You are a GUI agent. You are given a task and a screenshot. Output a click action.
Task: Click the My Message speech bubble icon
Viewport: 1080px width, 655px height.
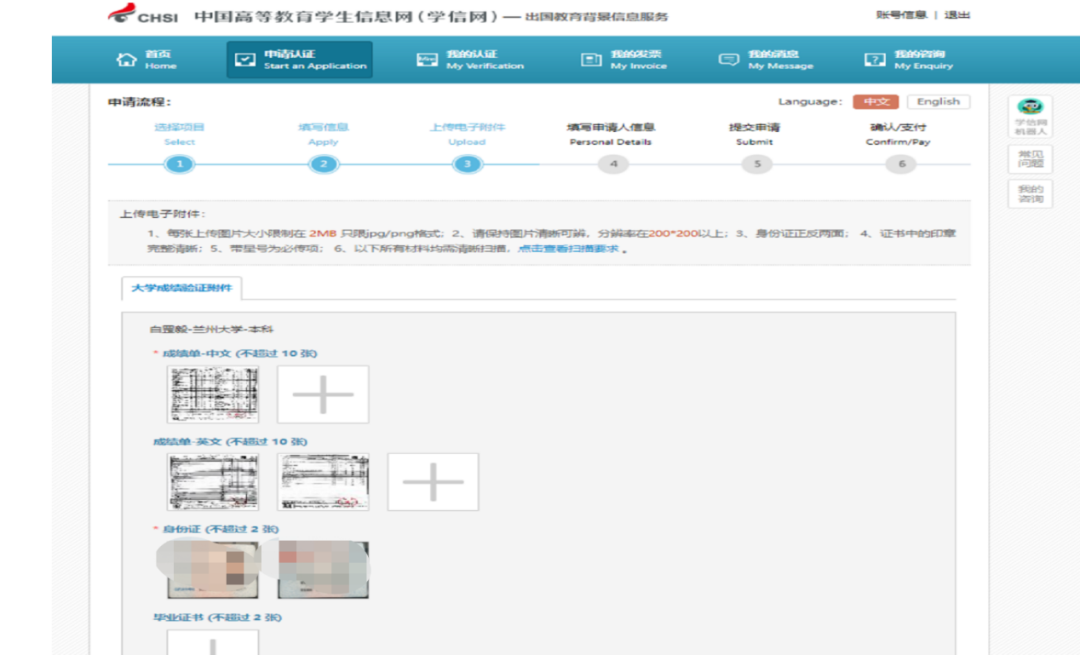pyautogui.click(x=729, y=60)
